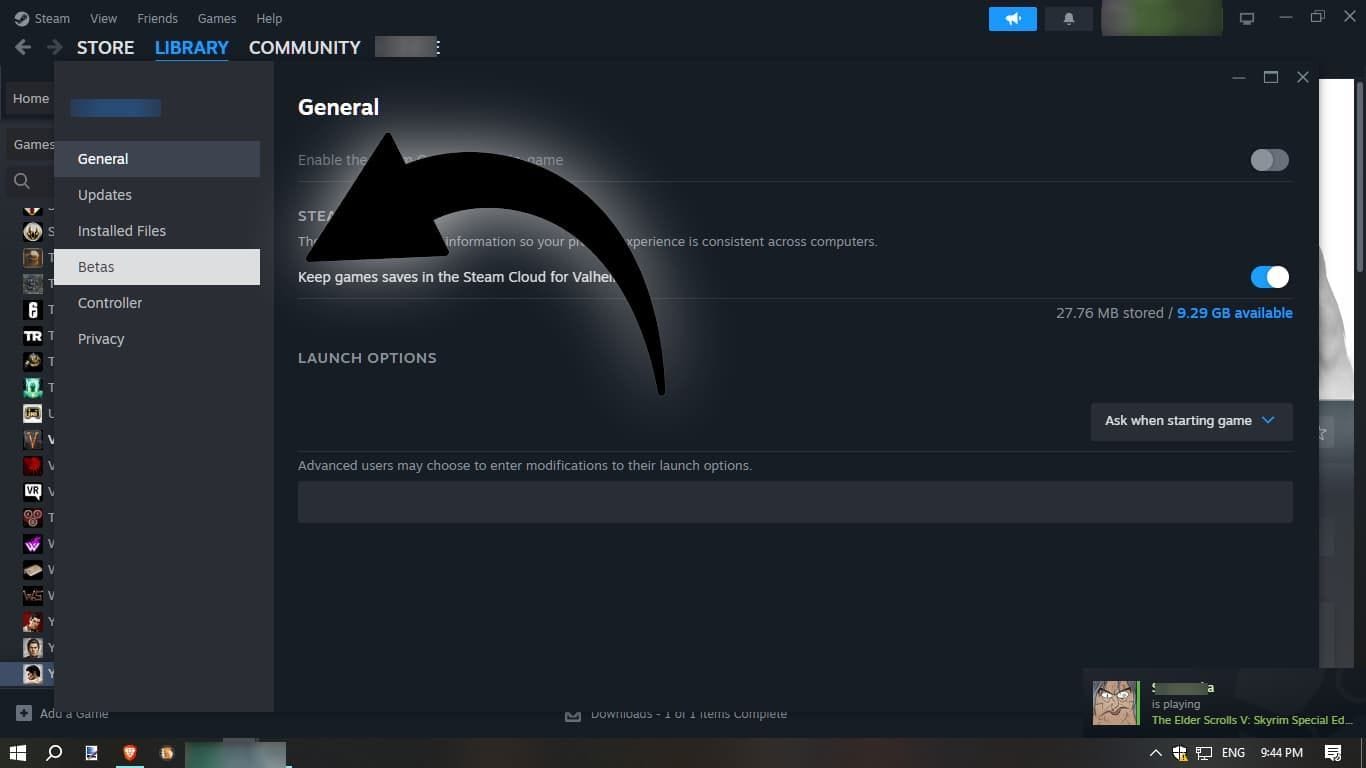Screen dimensions: 1366x768
Task: Switch to the Betas settings section
Action: tap(96, 266)
